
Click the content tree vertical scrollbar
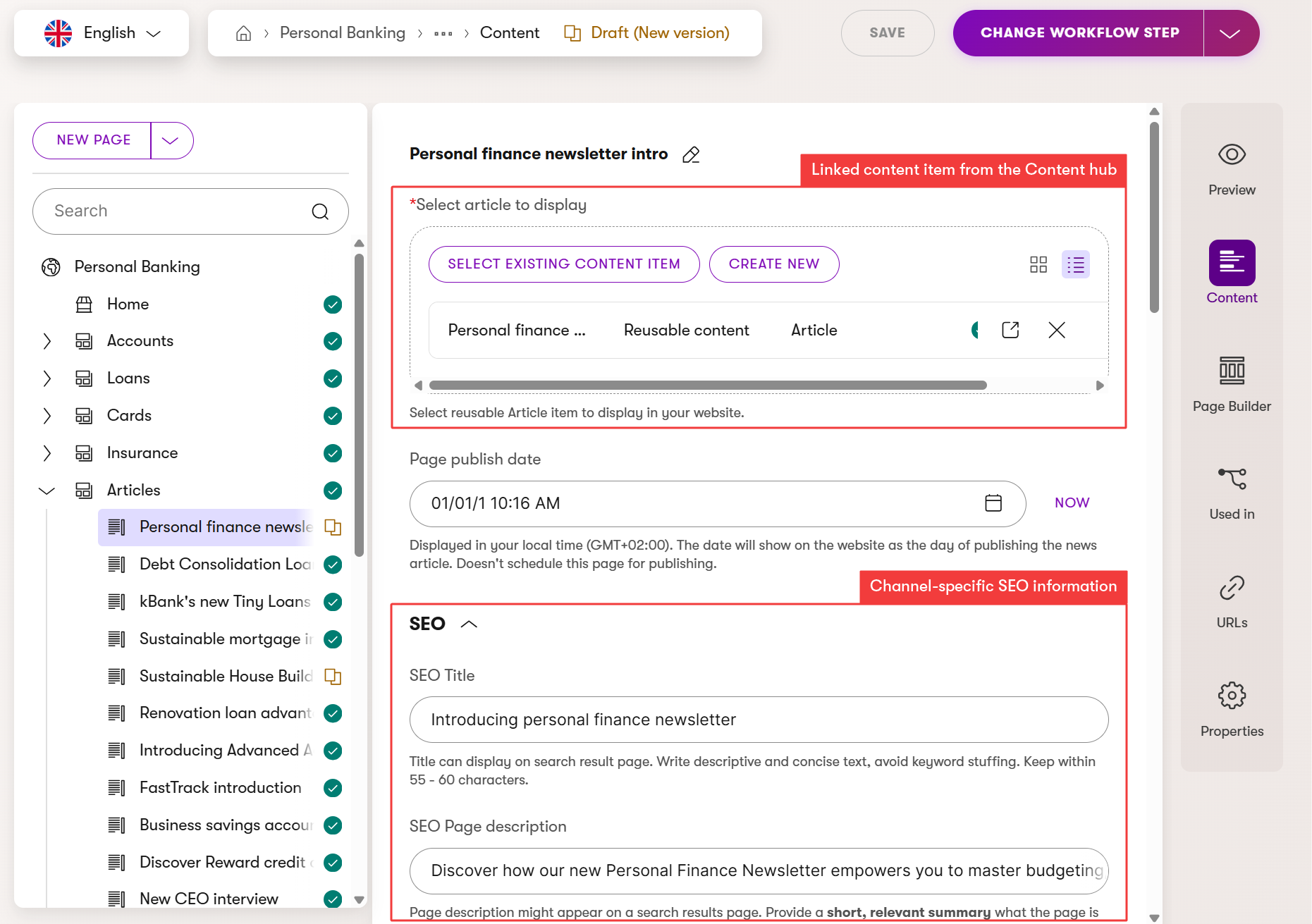pos(359,405)
